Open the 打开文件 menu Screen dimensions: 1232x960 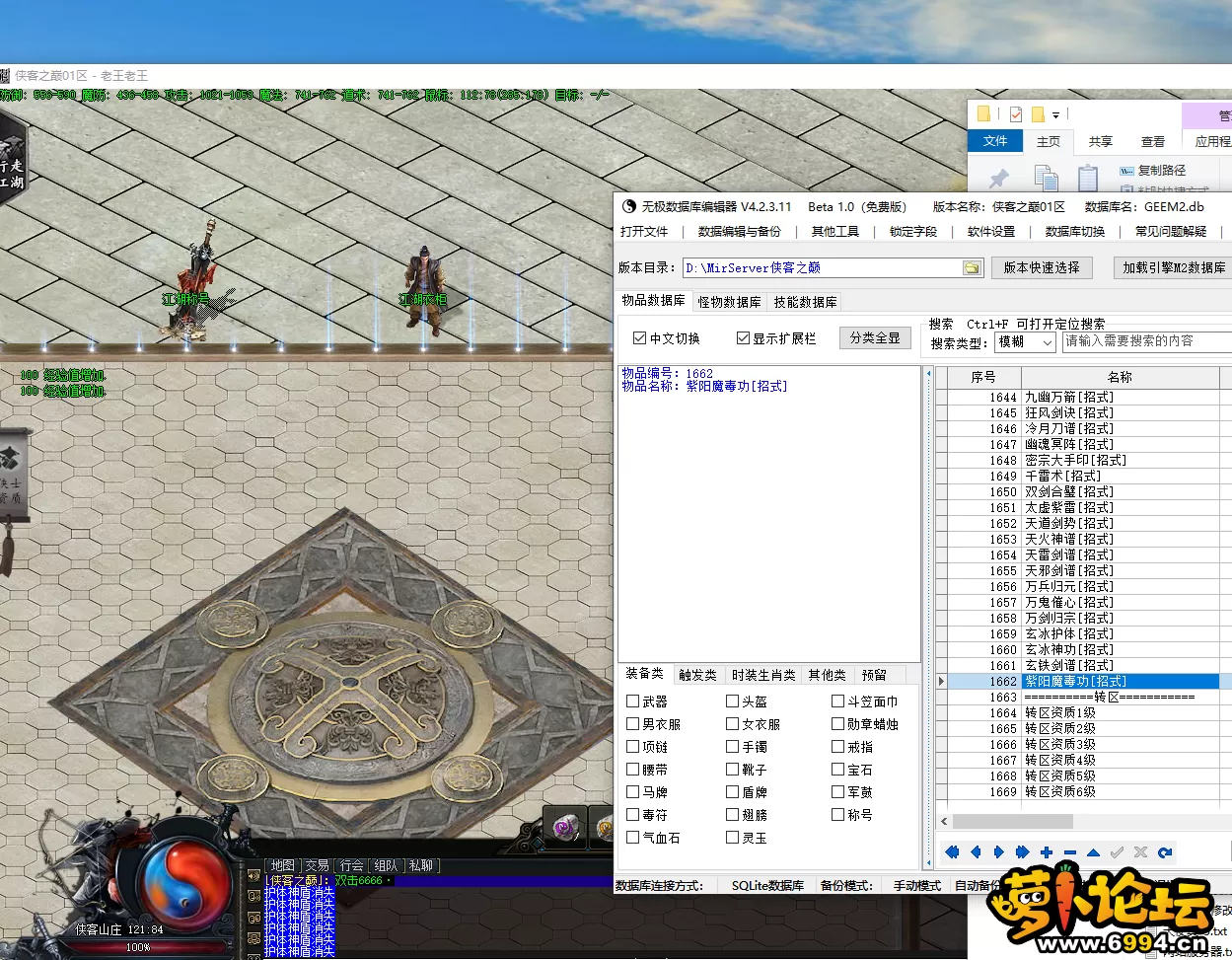click(x=644, y=231)
